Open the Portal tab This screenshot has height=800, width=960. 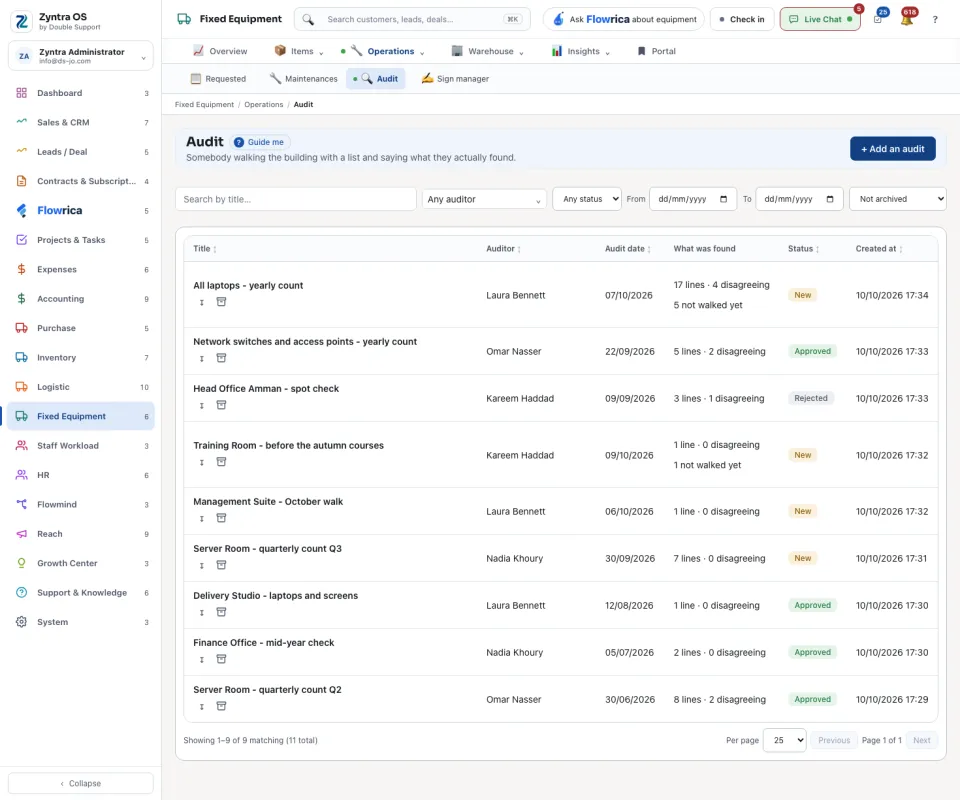(656, 51)
